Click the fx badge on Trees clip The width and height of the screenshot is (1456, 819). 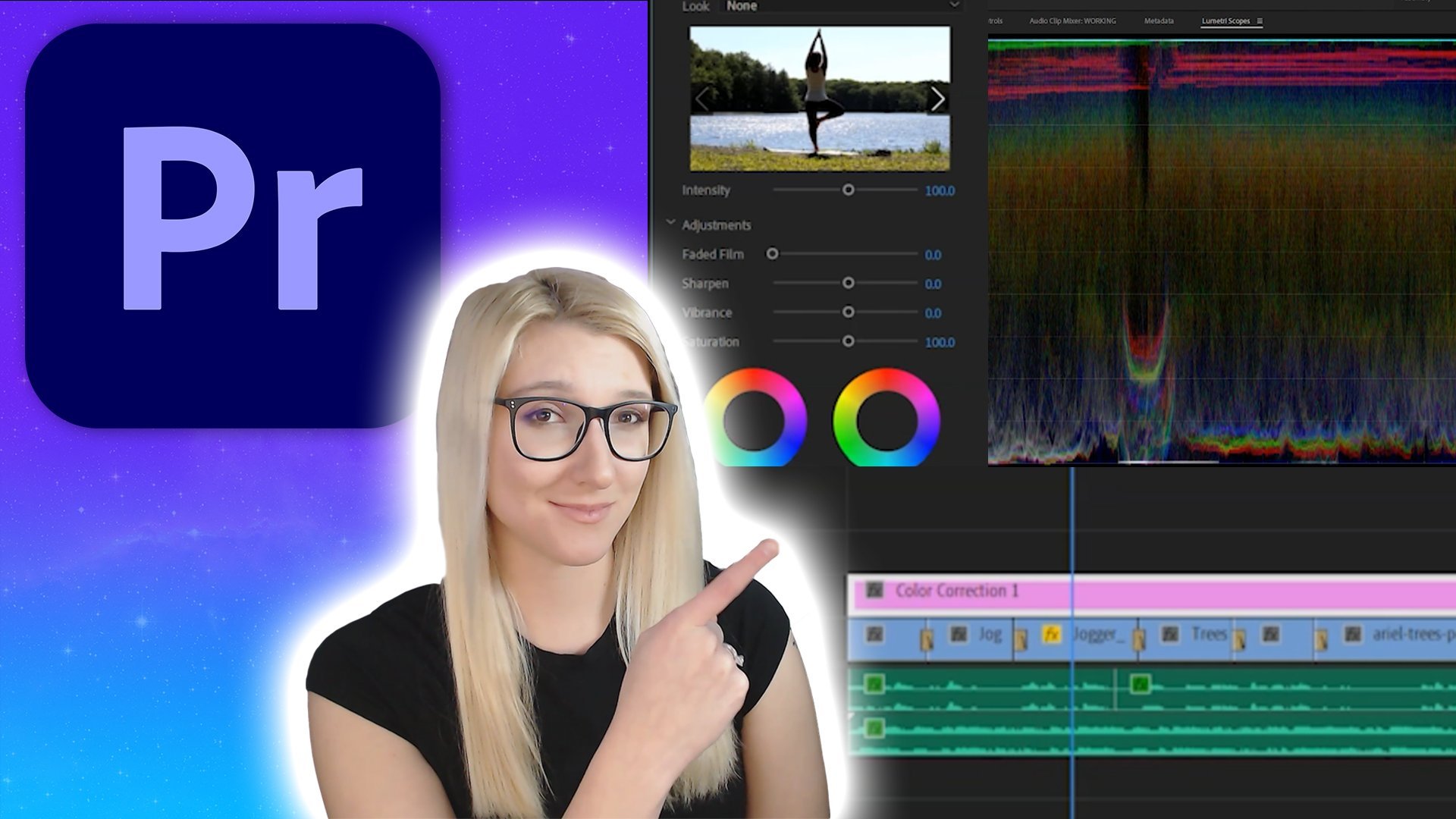coord(1170,634)
